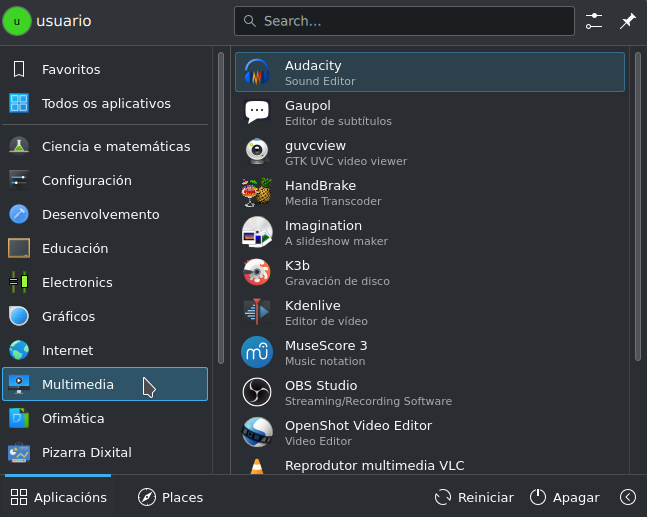Open the Audacity sound editor icon
This screenshot has height=517, width=647.
coord(258,72)
